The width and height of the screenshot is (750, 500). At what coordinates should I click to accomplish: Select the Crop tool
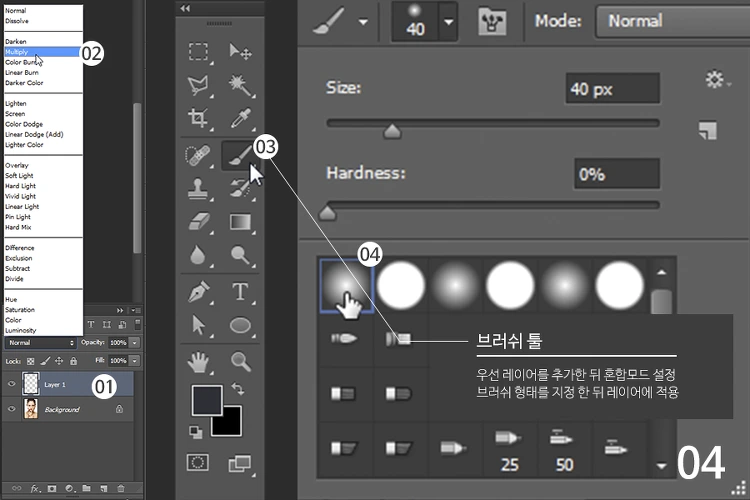point(198,118)
